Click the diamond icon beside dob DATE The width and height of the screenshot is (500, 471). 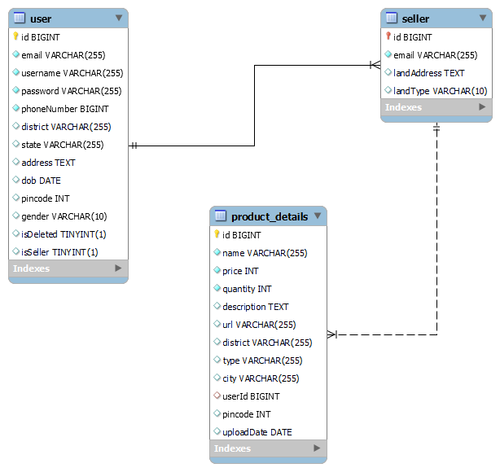(x=16, y=180)
